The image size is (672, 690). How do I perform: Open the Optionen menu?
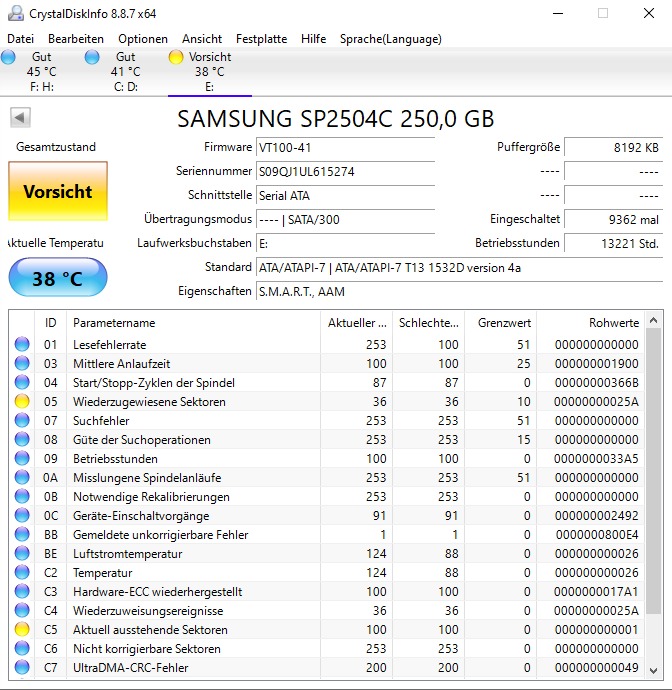pyautogui.click(x=143, y=39)
